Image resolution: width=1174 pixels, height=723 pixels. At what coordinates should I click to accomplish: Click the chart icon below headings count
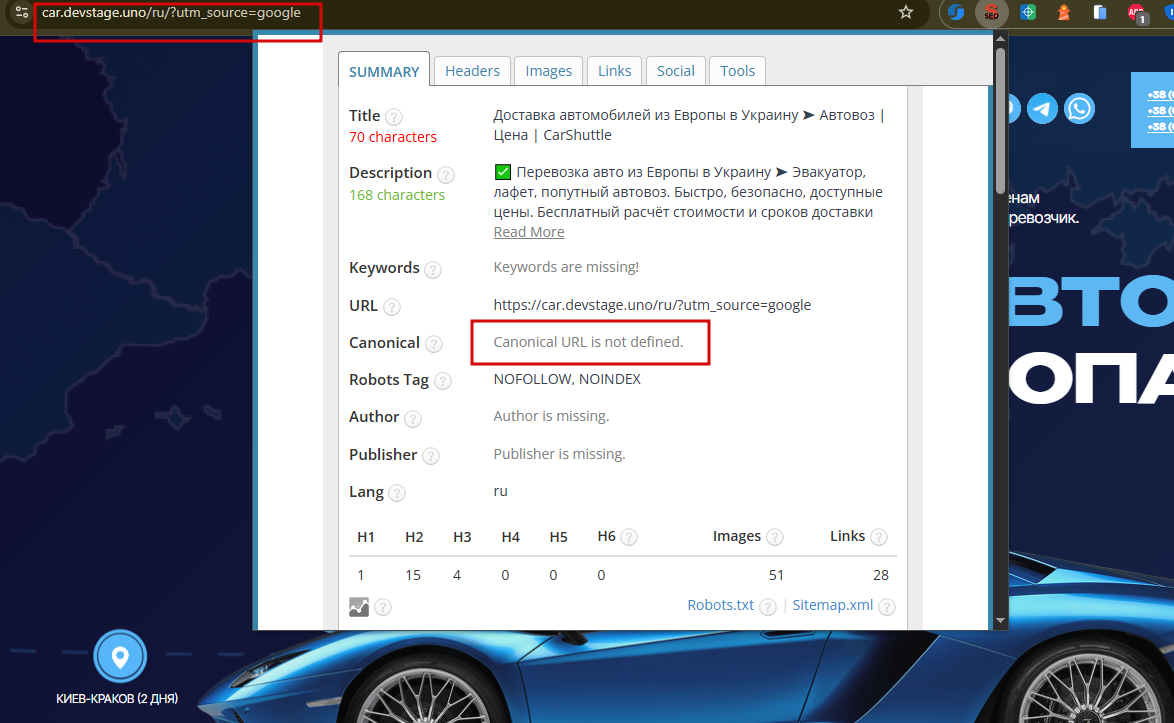coord(359,607)
